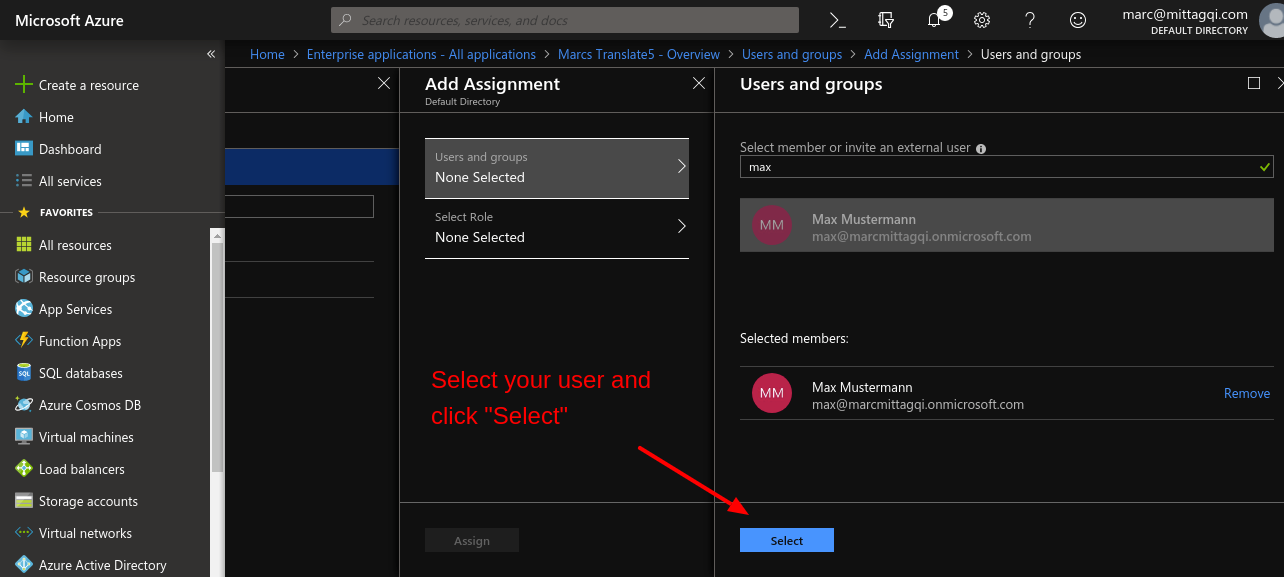Click the App Services icon

coord(24,309)
